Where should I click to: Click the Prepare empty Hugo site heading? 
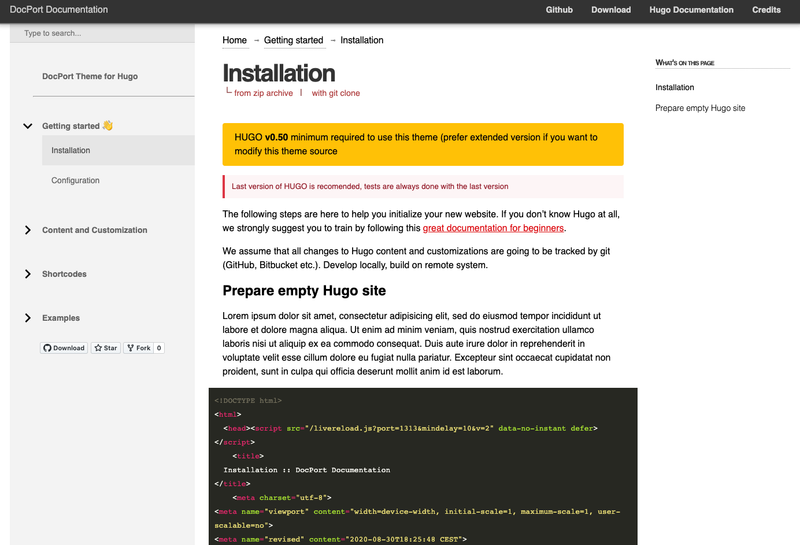click(304, 290)
